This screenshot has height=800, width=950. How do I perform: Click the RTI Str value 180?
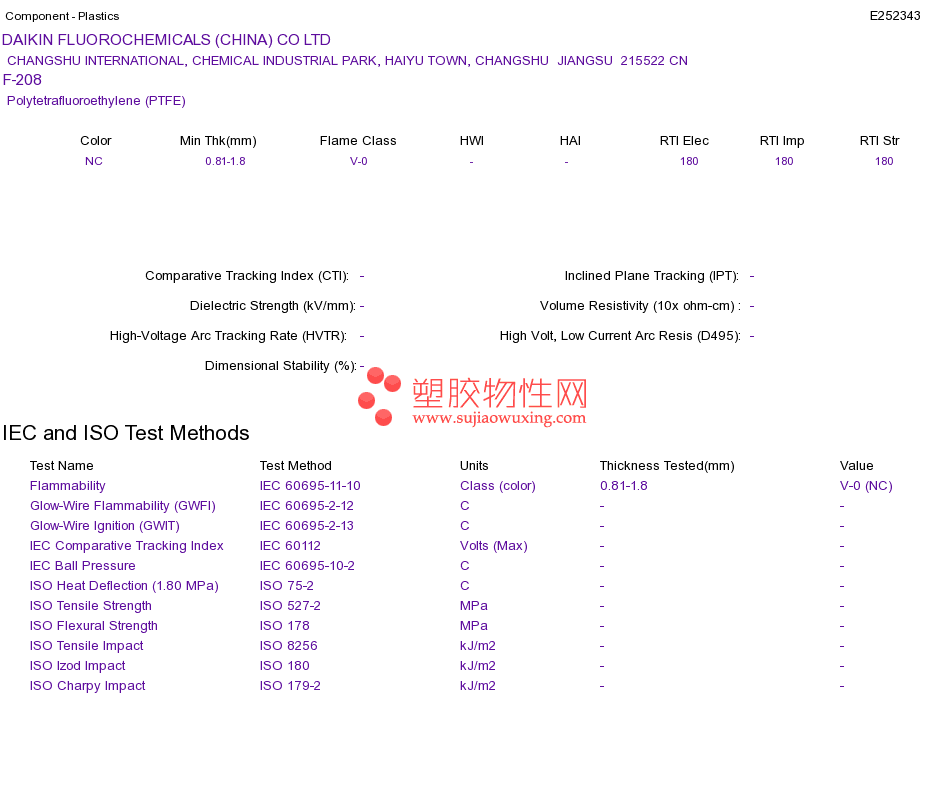(x=884, y=161)
